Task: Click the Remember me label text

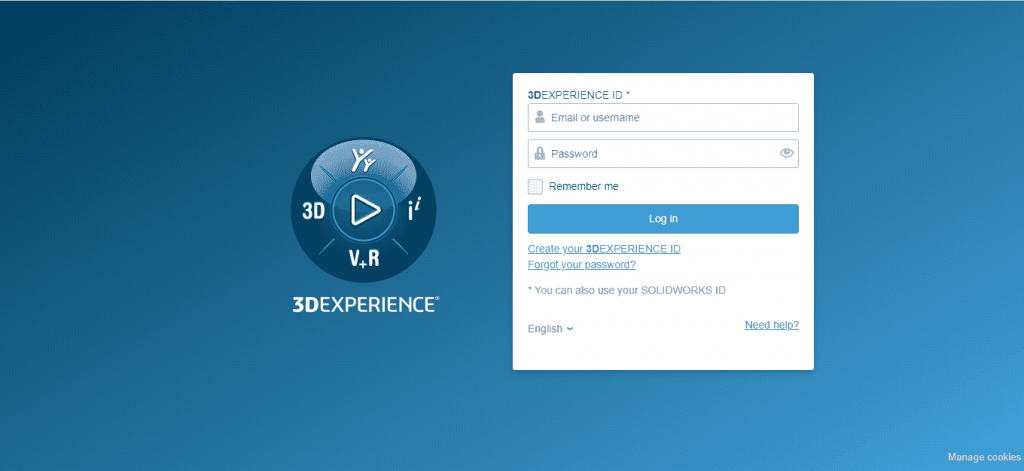Action: [x=583, y=186]
